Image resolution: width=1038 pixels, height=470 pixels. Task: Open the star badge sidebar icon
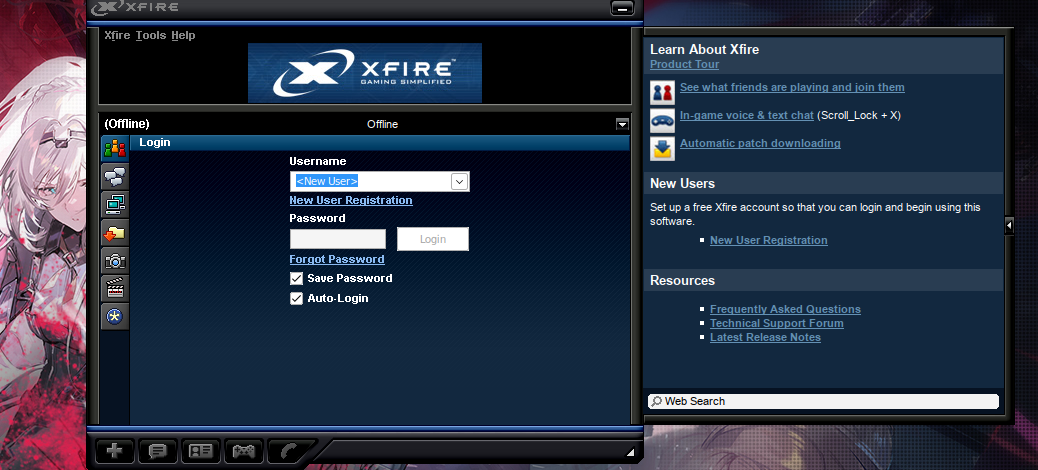115,317
